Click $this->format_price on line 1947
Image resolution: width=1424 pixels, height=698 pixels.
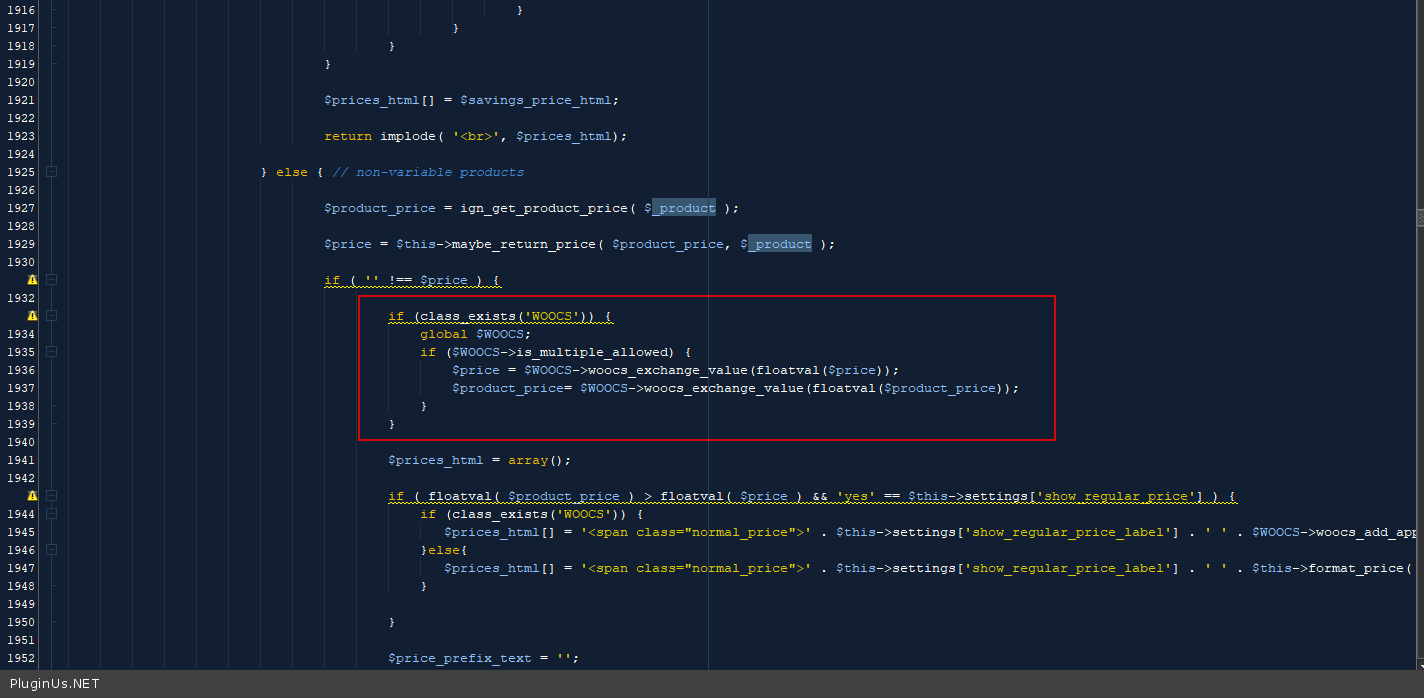coord(1328,568)
